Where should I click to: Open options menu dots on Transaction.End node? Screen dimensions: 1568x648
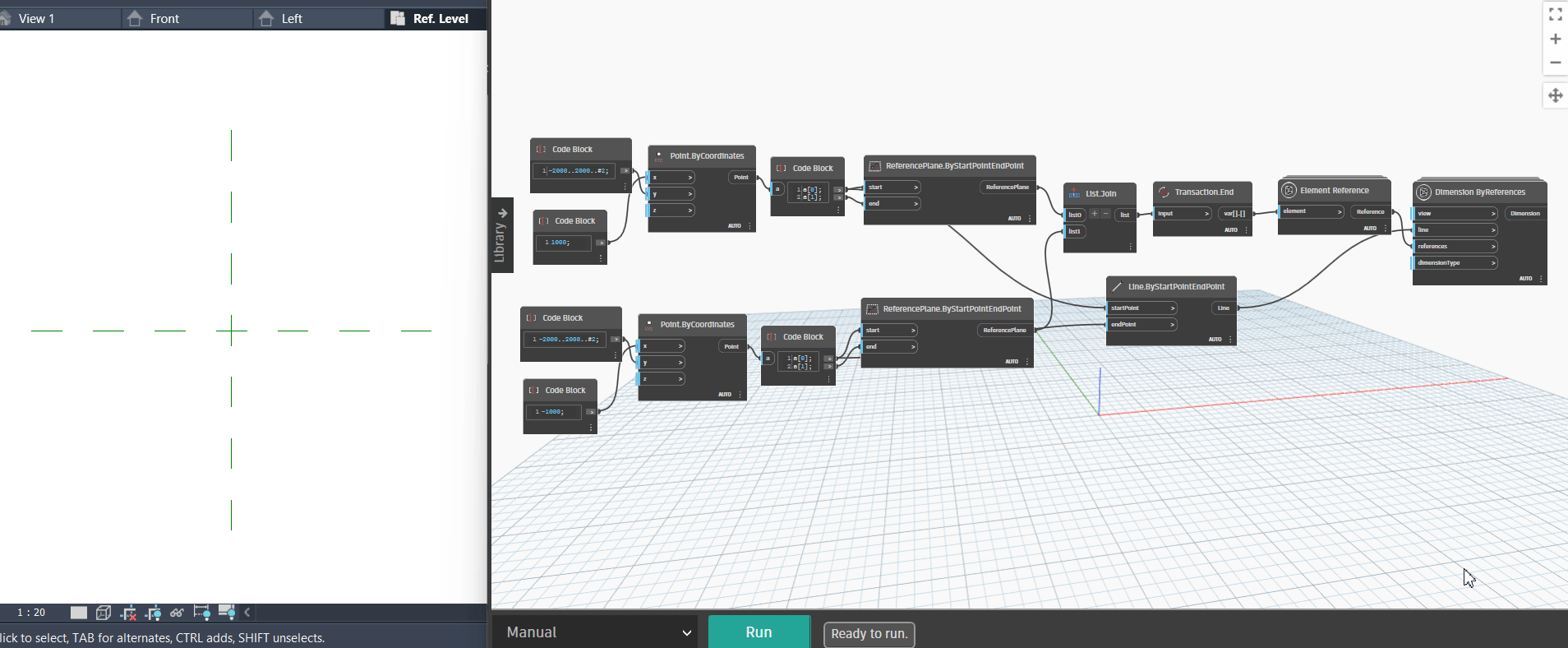(1246, 229)
